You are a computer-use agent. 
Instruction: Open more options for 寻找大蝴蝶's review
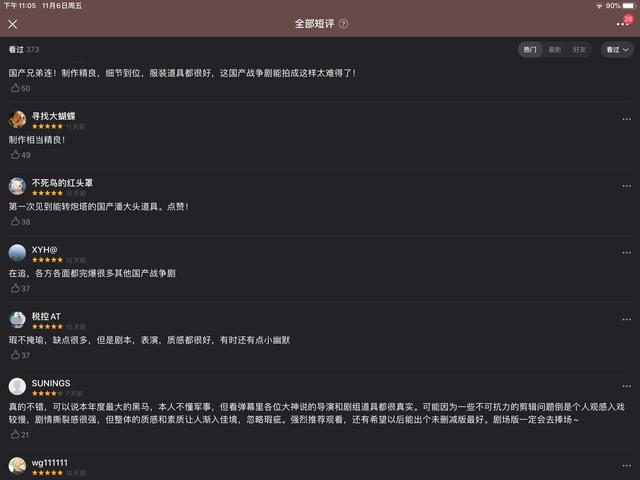click(x=627, y=119)
